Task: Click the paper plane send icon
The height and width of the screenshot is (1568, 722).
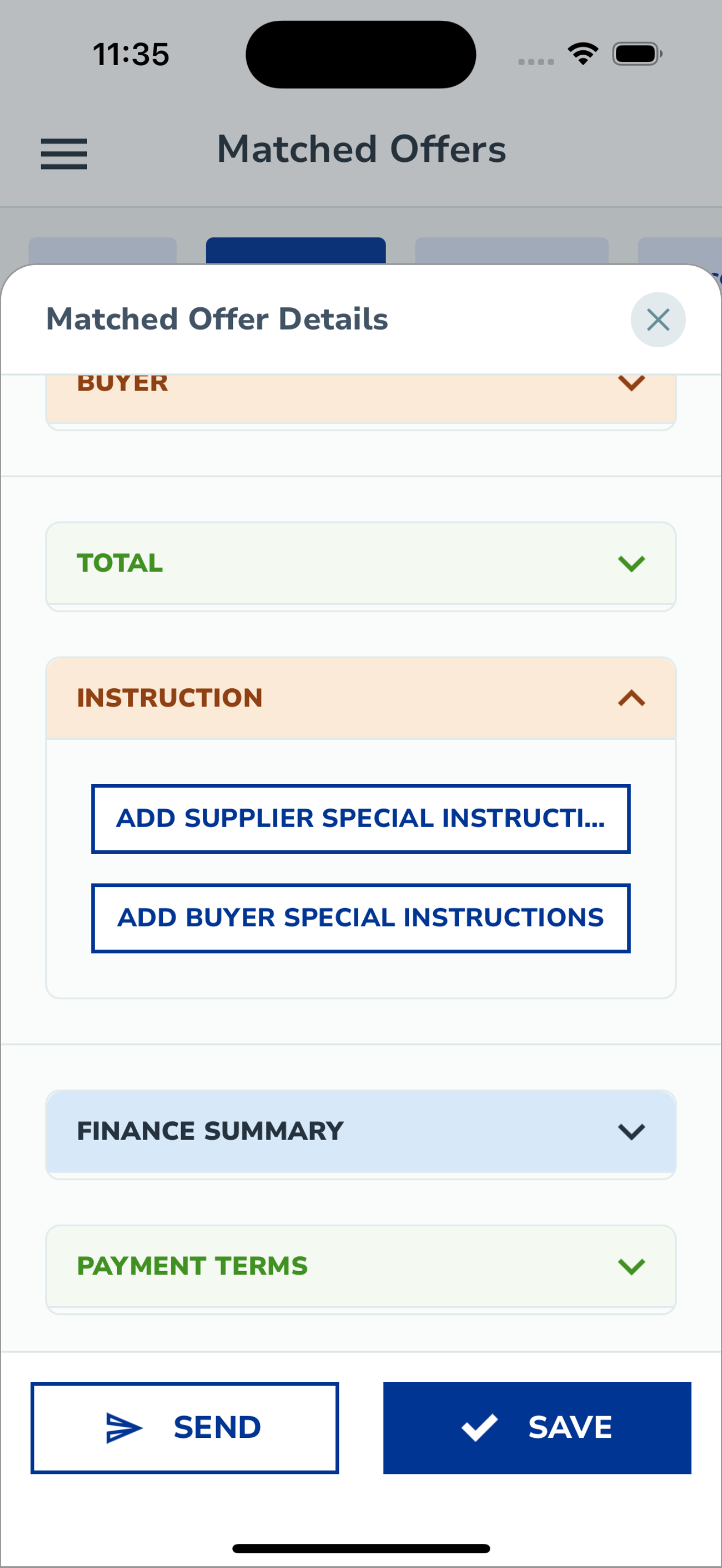Action: click(x=124, y=1428)
